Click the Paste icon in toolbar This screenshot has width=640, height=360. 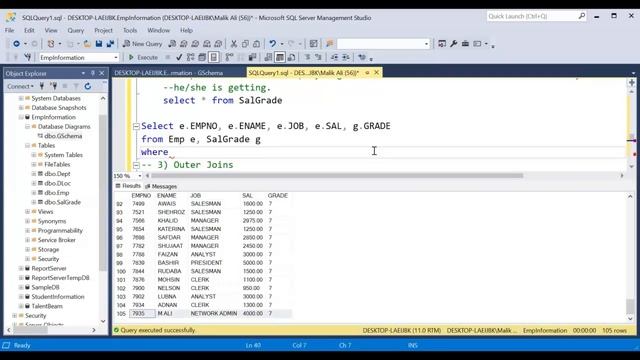256,44
